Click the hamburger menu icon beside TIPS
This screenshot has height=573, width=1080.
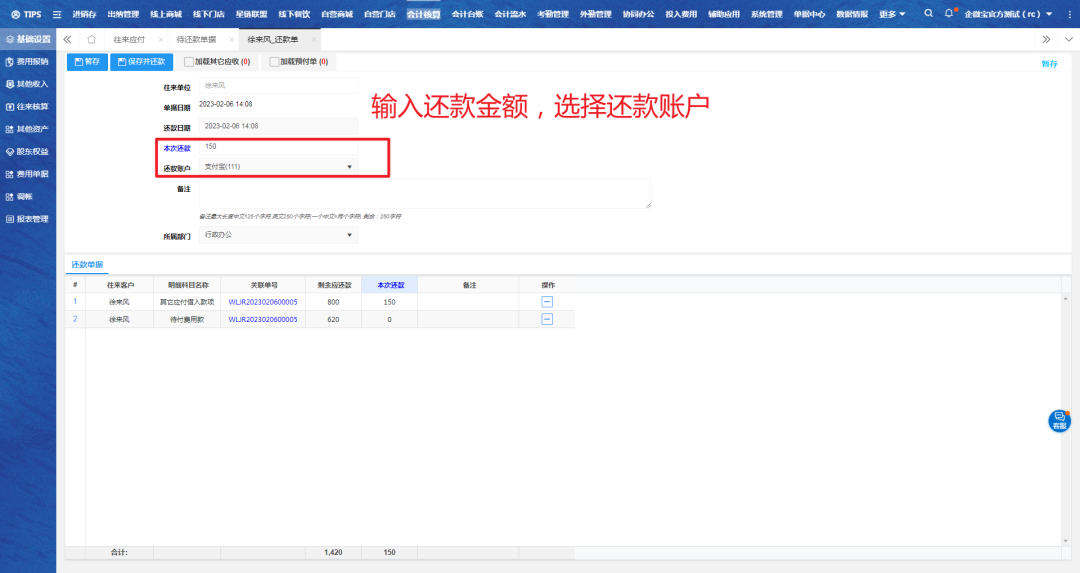pyautogui.click(x=56, y=14)
